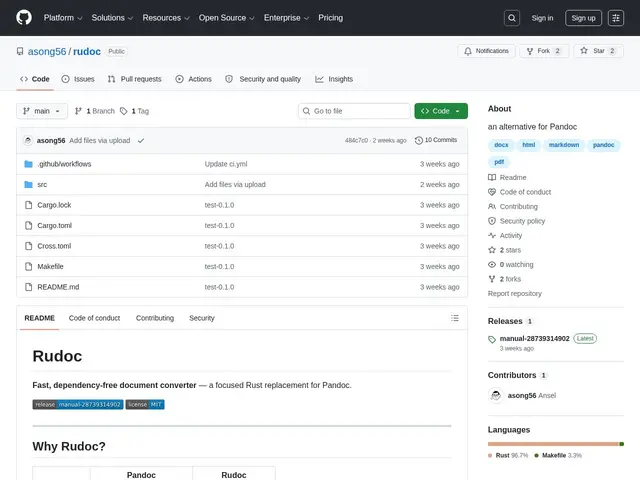The width and height of the screenshot is (640, 480).
Task: Click the .github/workflows folder icon
Action: coord(28,164)
